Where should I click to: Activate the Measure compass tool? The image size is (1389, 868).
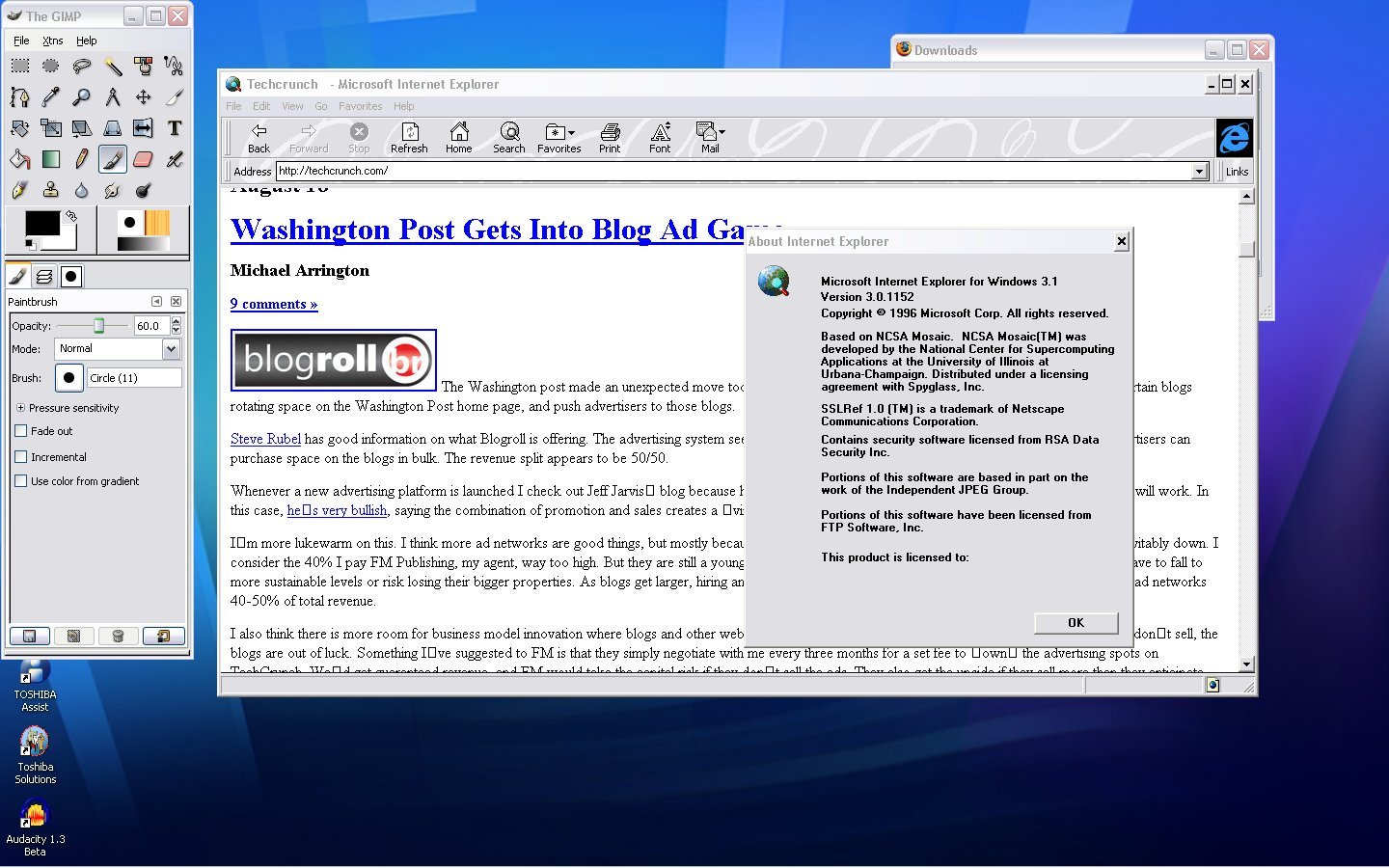113,96
